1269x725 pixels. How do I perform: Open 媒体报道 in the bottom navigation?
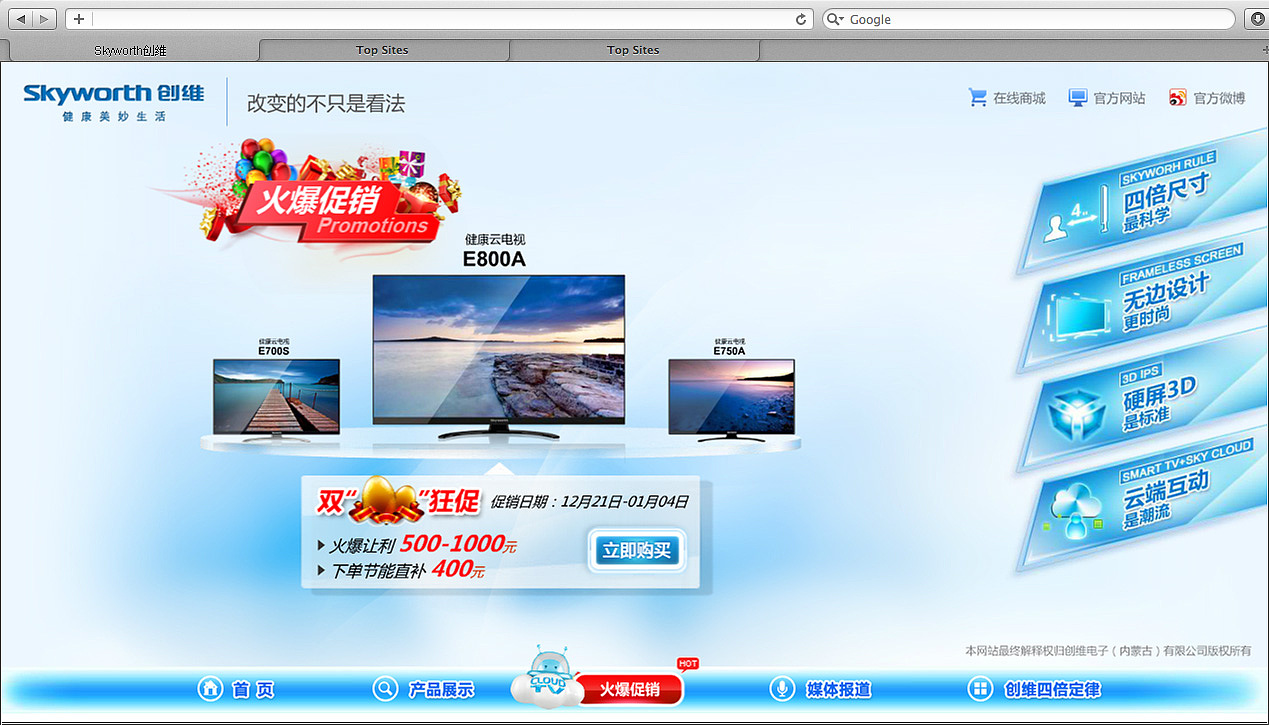pos(838,690)
